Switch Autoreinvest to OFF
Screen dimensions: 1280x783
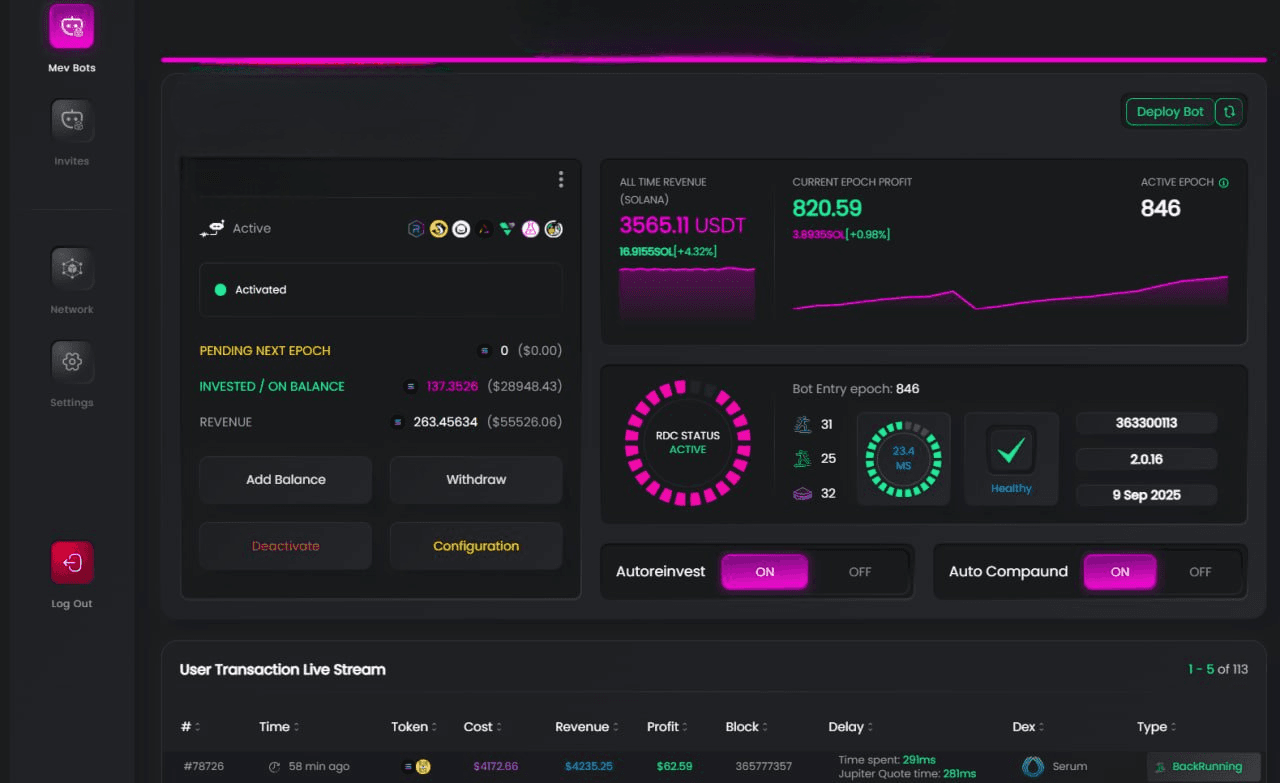coord(859,572)
